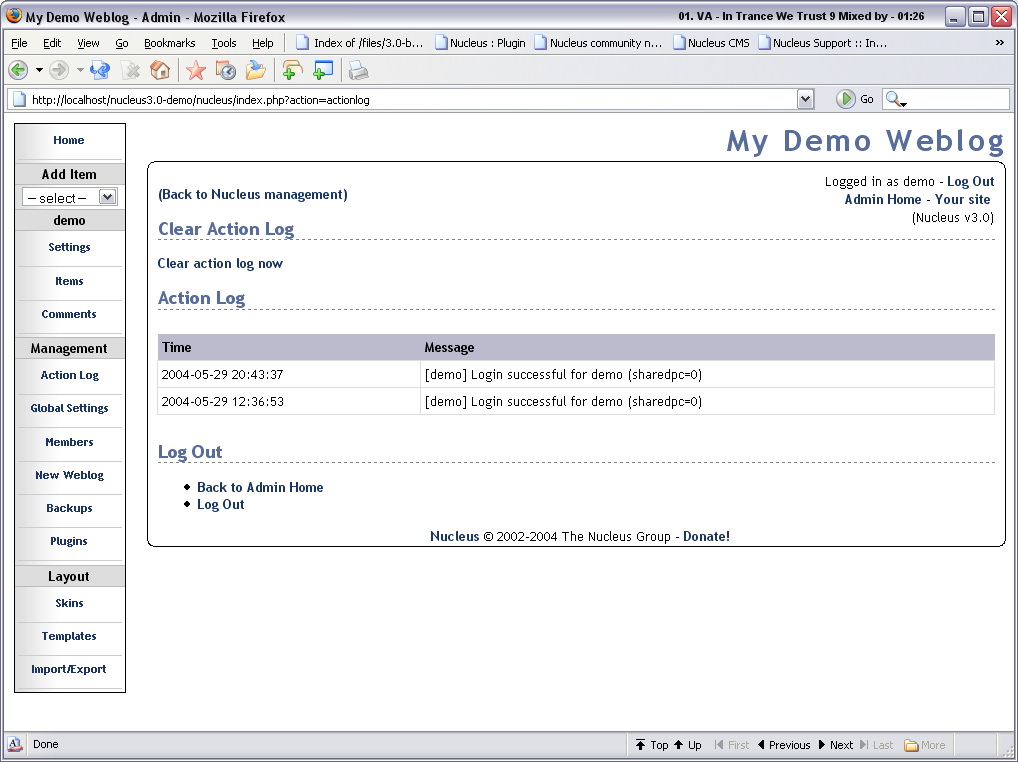Click the New Tab toolbar icon

point(292,70)
